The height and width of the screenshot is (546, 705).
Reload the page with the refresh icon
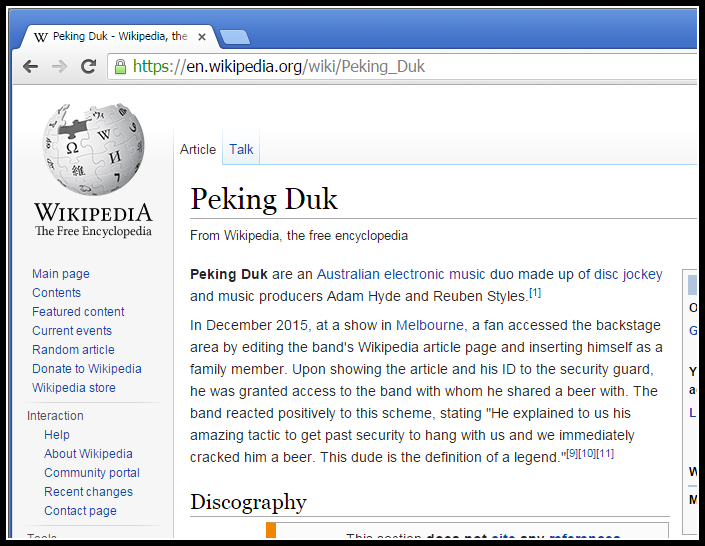pos(88,67)
